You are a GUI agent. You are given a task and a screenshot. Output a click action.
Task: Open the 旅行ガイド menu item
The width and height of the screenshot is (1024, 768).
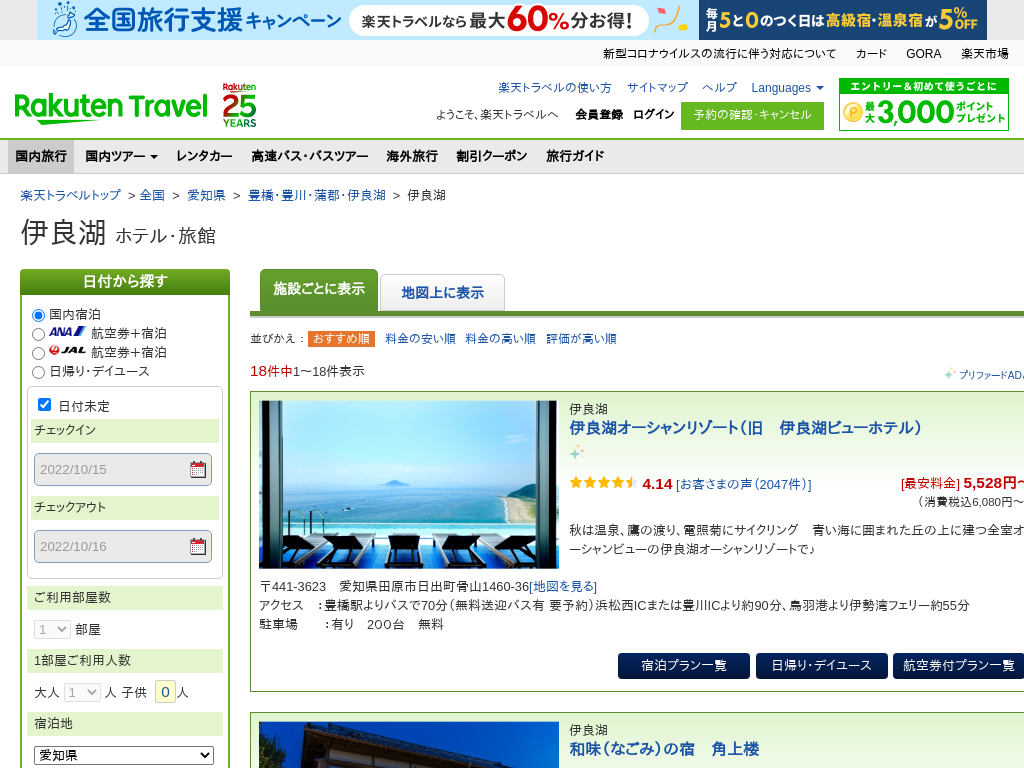[575, 156]
